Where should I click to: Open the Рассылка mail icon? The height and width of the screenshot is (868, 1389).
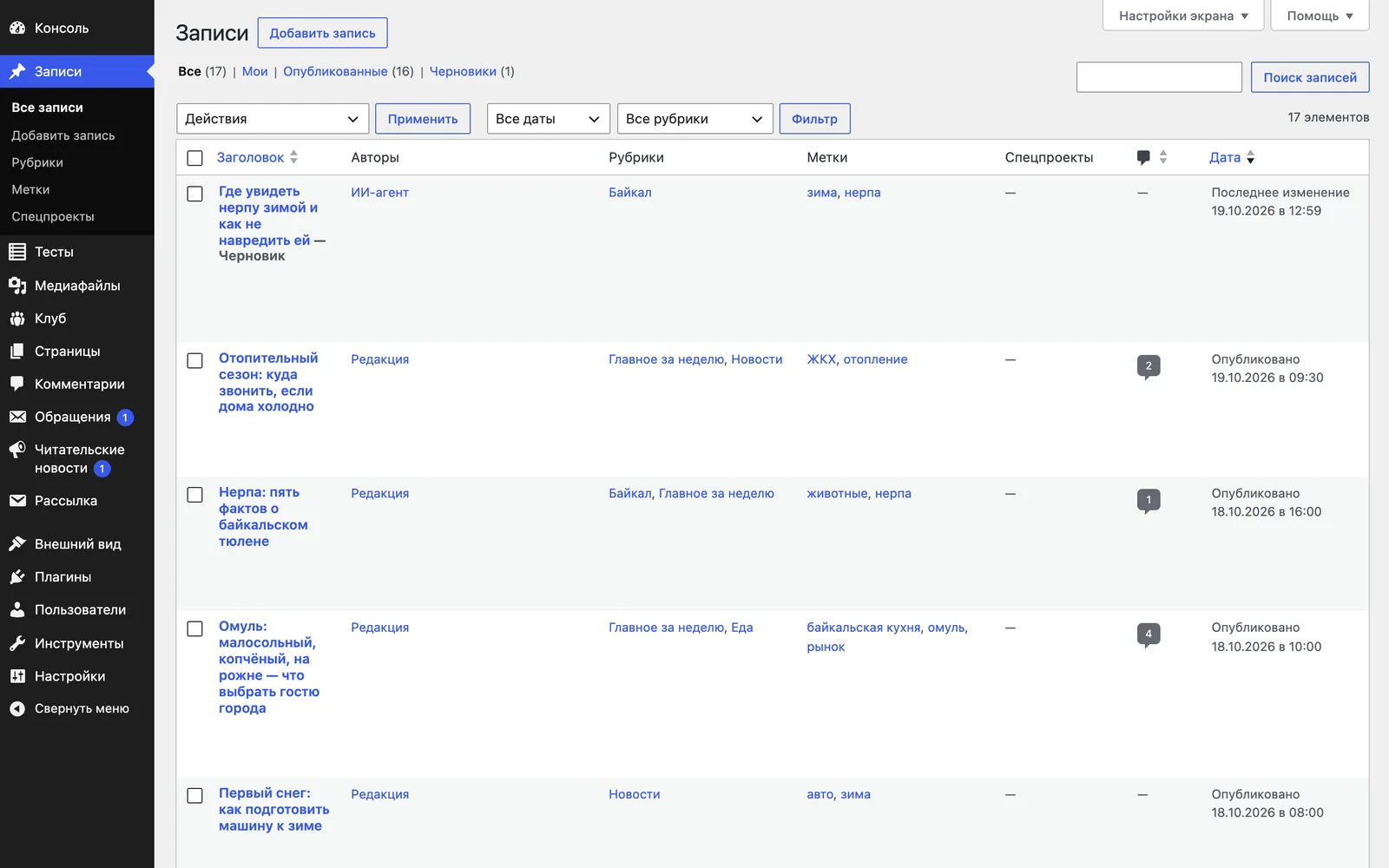coord(17,501)
